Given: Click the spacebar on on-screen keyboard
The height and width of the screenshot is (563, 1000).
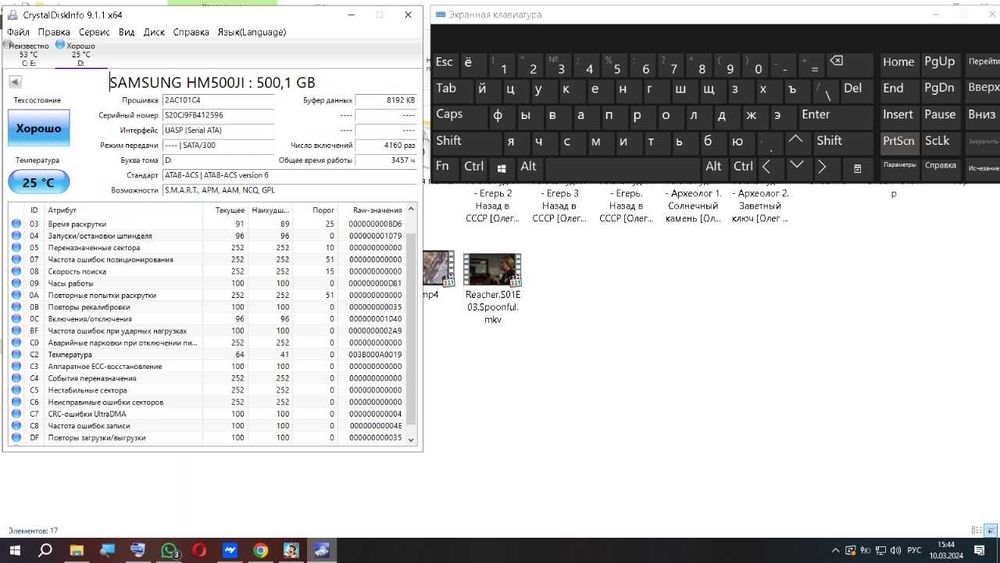Looking at the screenshot, I should pyautogui.click(x=622, y=168).
